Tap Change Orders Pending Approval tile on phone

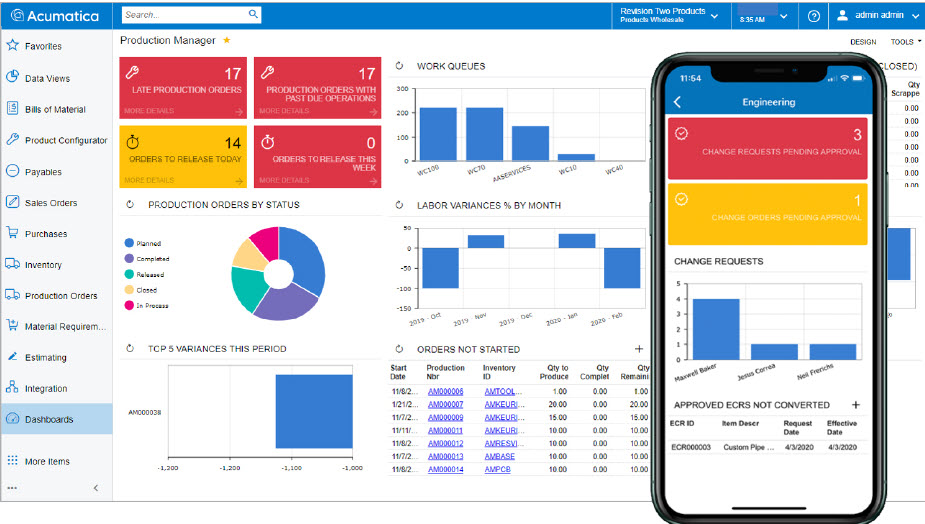click(768, 214)
